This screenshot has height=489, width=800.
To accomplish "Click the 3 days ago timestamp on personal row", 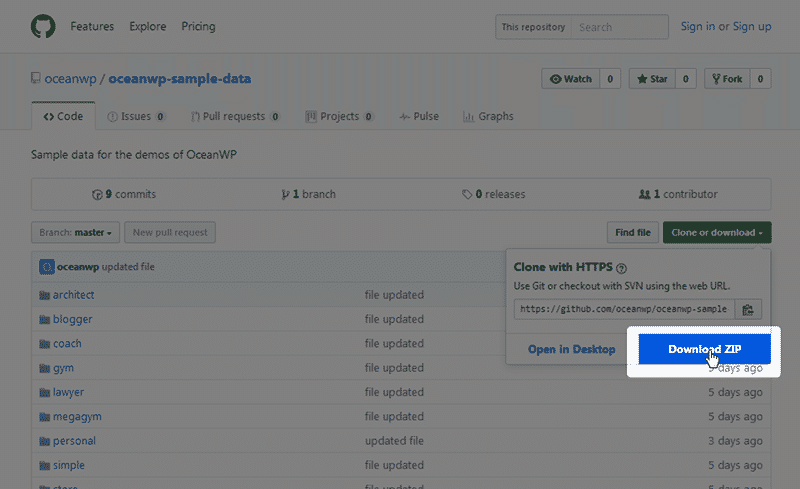I will coord(735,441).
